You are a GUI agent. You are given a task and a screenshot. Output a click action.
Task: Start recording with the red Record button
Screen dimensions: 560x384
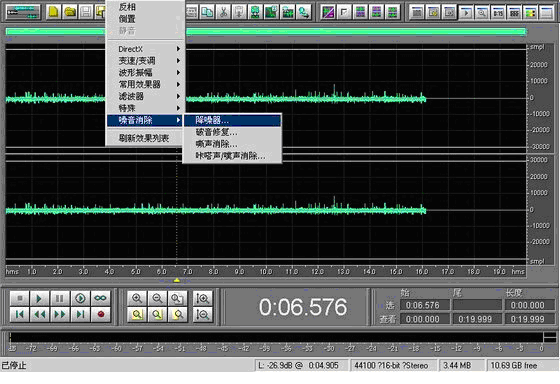click(x=100, y=314)
